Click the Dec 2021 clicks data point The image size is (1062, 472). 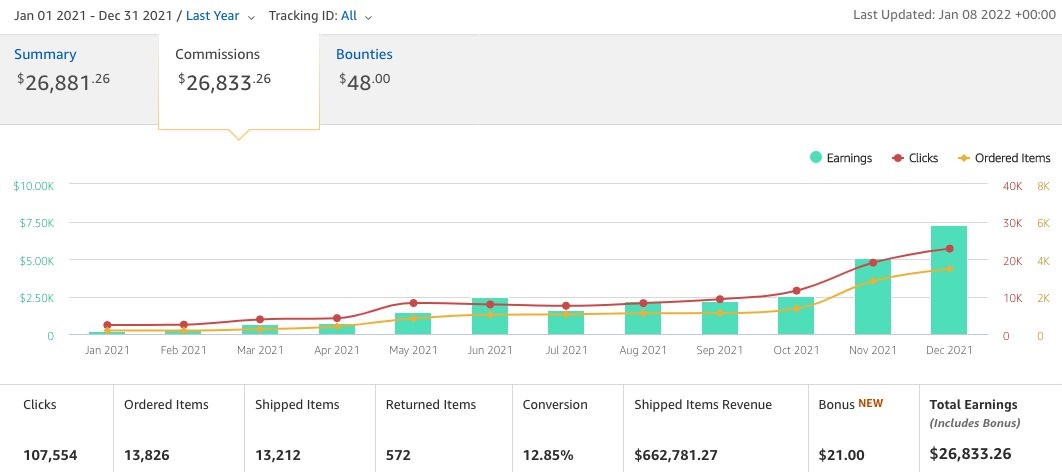point(949,249)
